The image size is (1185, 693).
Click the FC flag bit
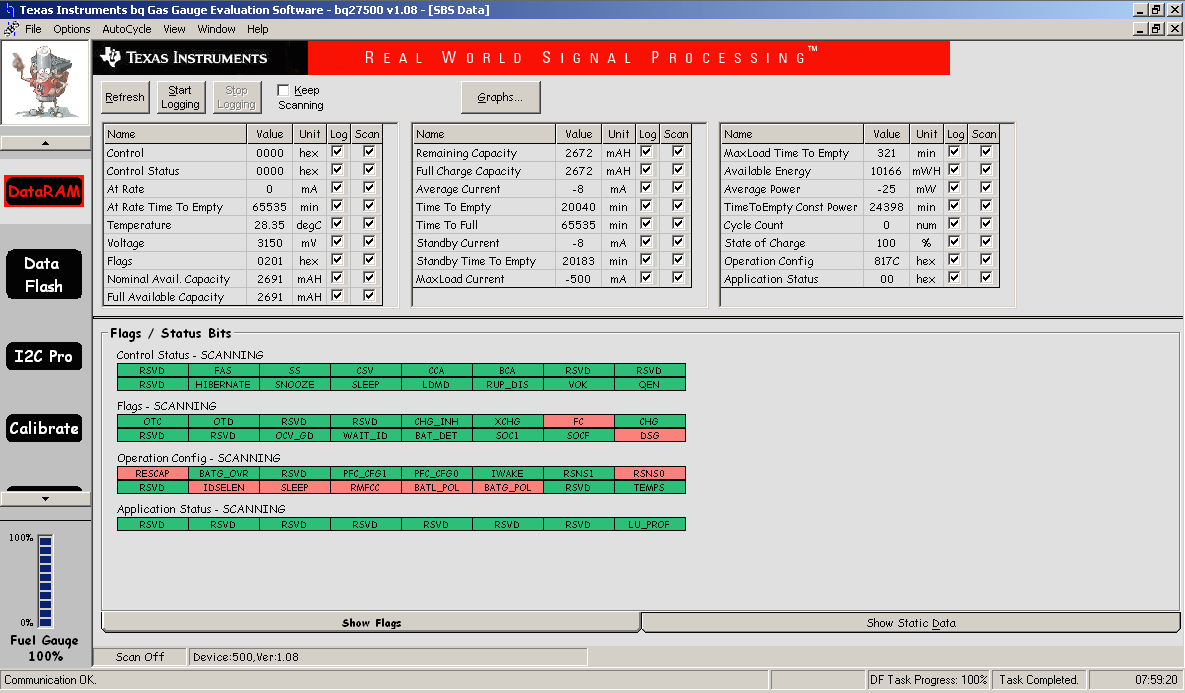pos(578,422)
